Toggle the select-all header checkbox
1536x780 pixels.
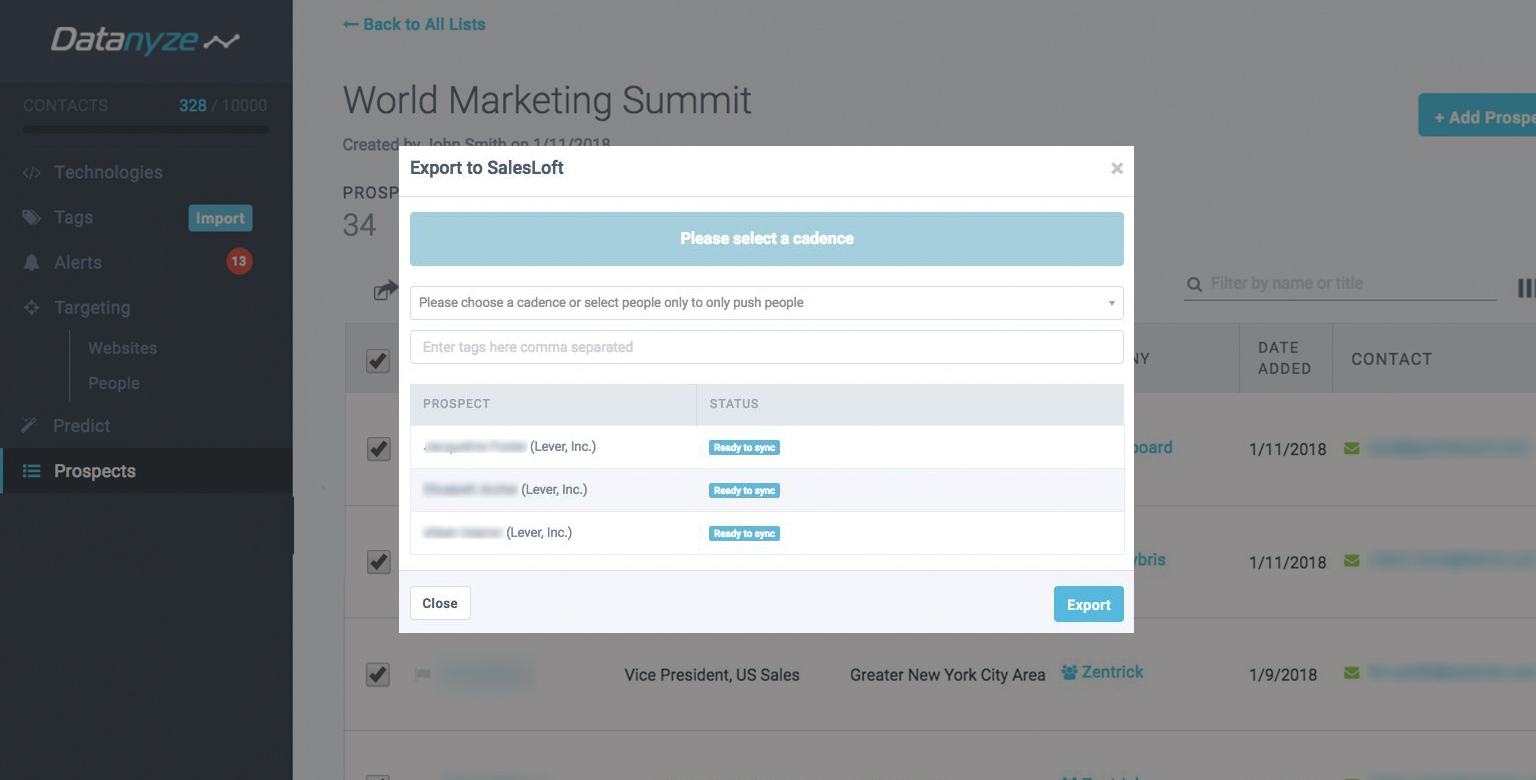pyautogui.click(x=378, y=360)
